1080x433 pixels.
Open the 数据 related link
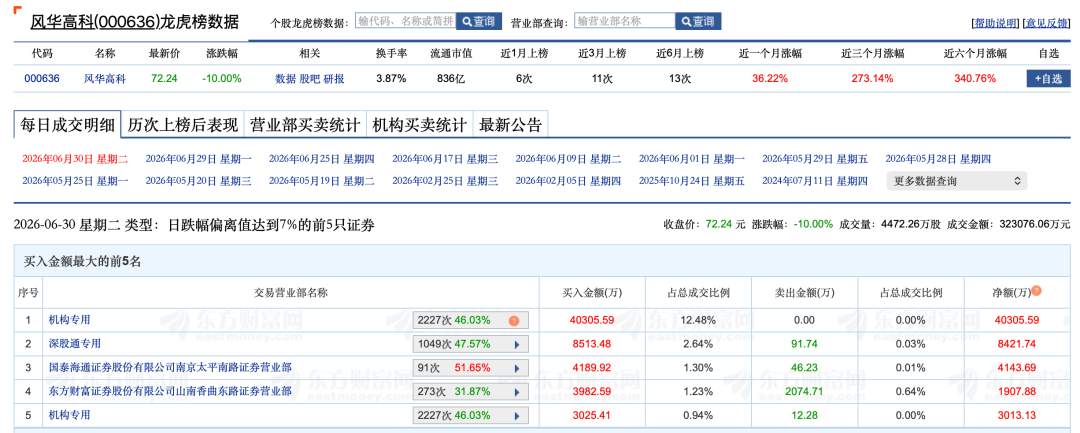pyautogui.click(x=285, y=78)
